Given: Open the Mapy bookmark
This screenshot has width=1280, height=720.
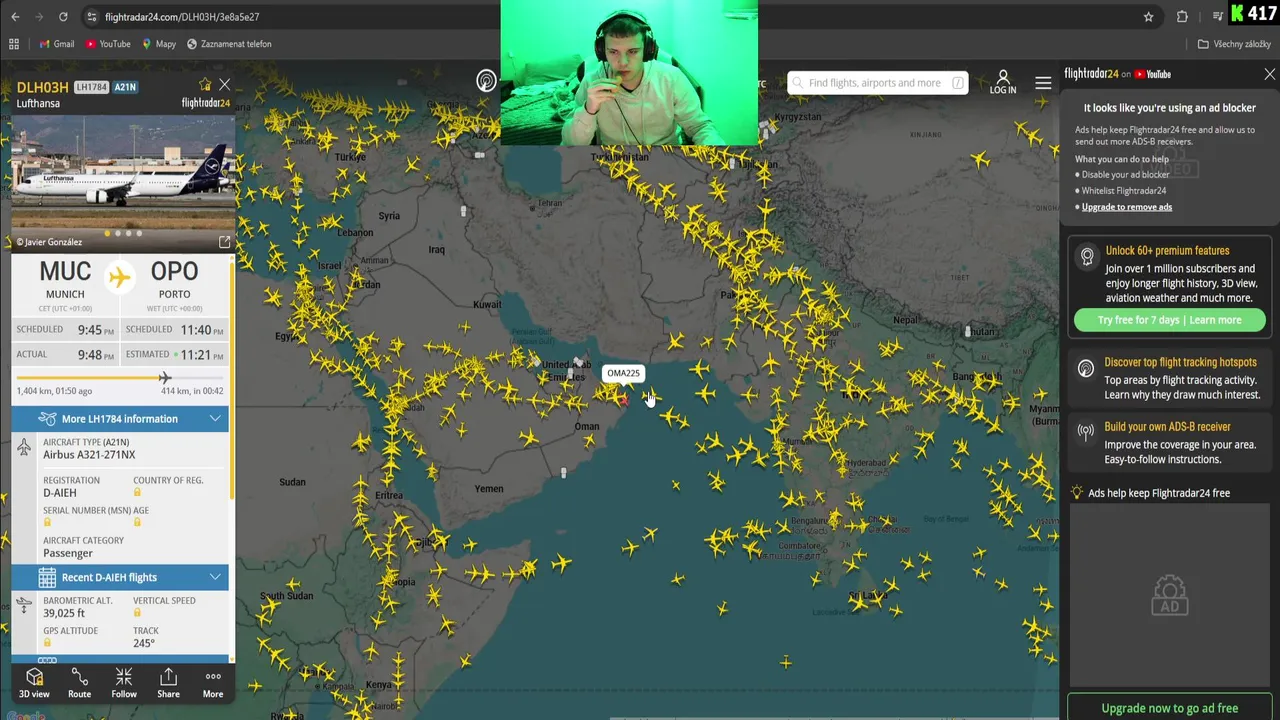Looking at the screenshot, I should pos(159,44).
